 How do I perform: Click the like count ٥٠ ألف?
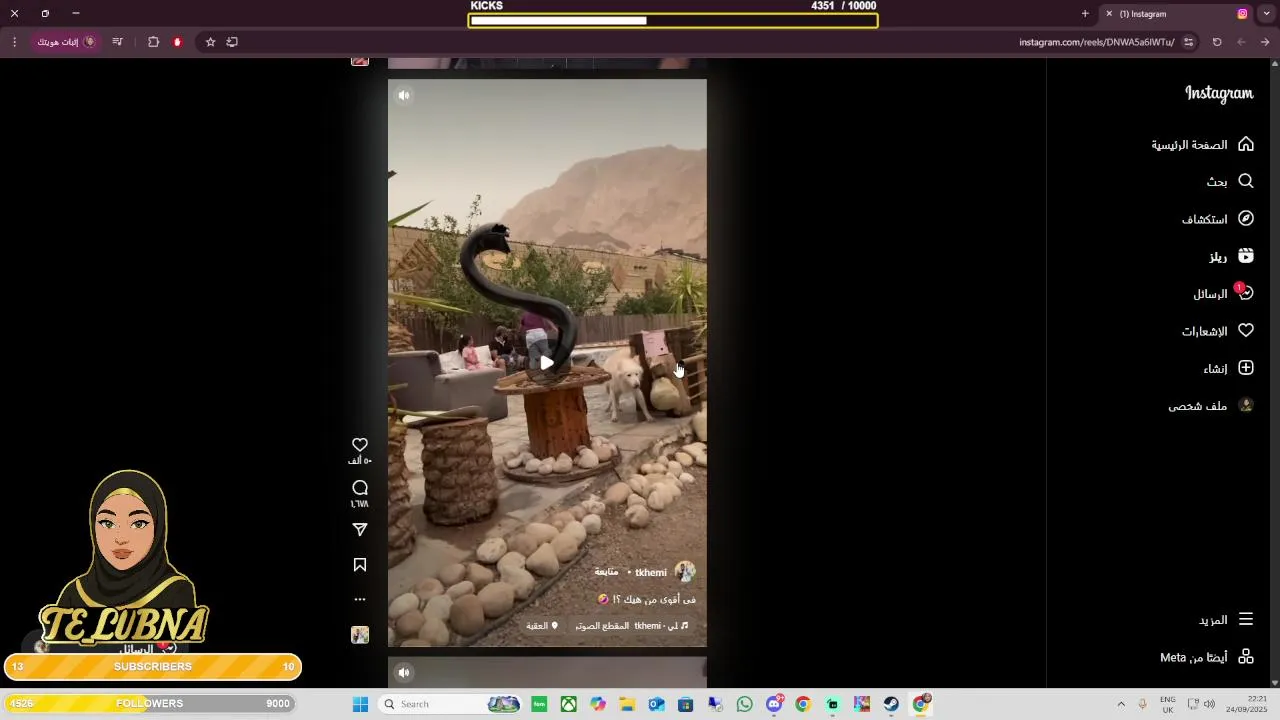[360, 461]
